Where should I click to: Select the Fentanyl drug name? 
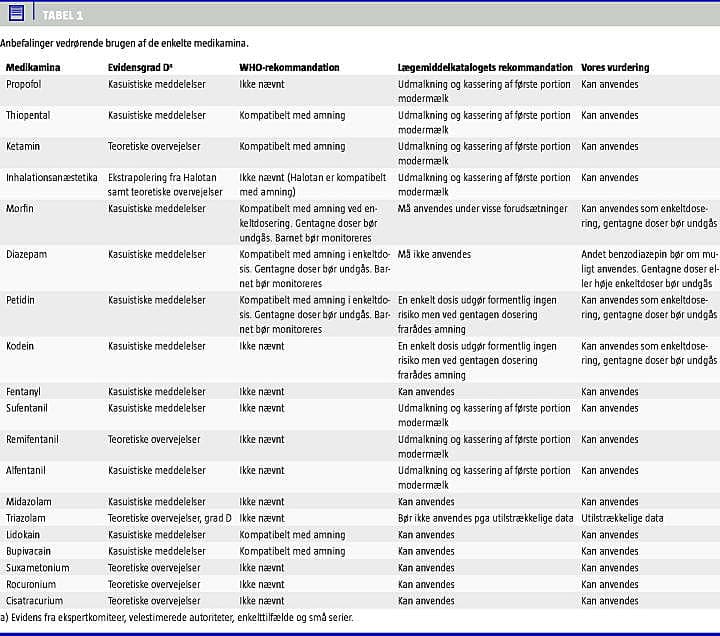[x=24, y=392]
